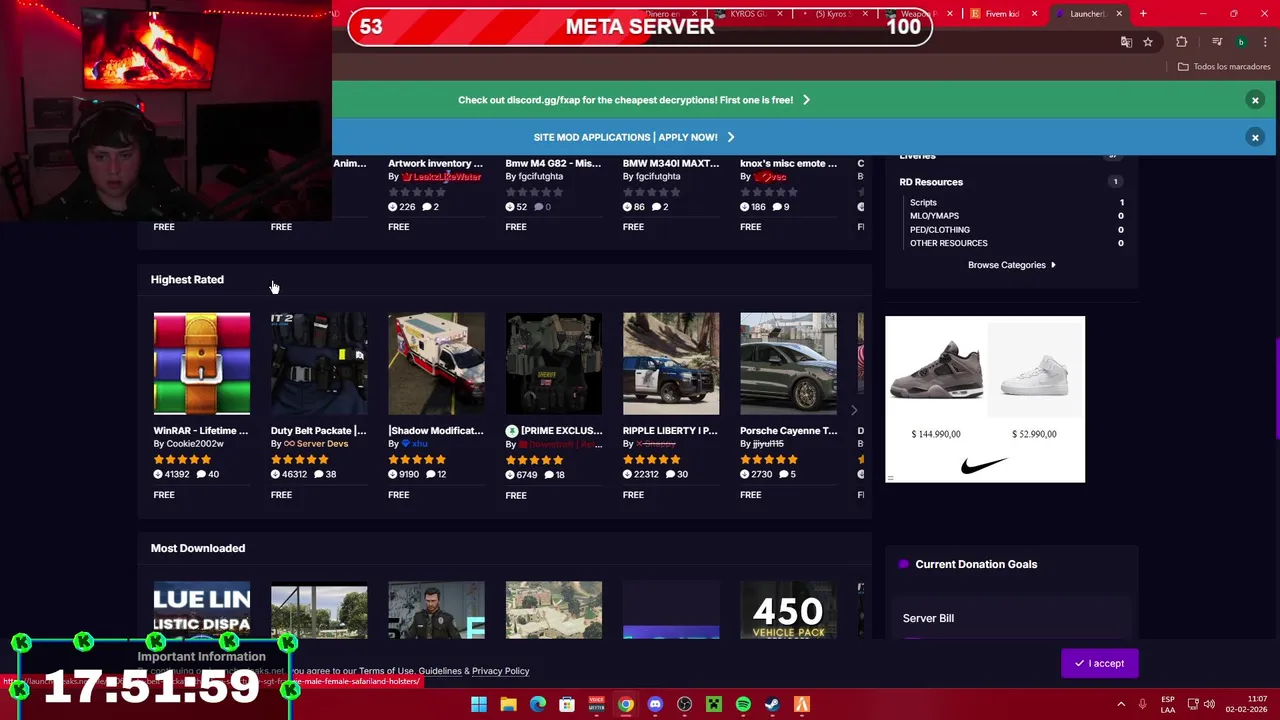Open the ESP LAA language switcher
Image resolution: width=1280 pixels, height=720 pixels.
pyautogui.click(x=1168, y=704)
